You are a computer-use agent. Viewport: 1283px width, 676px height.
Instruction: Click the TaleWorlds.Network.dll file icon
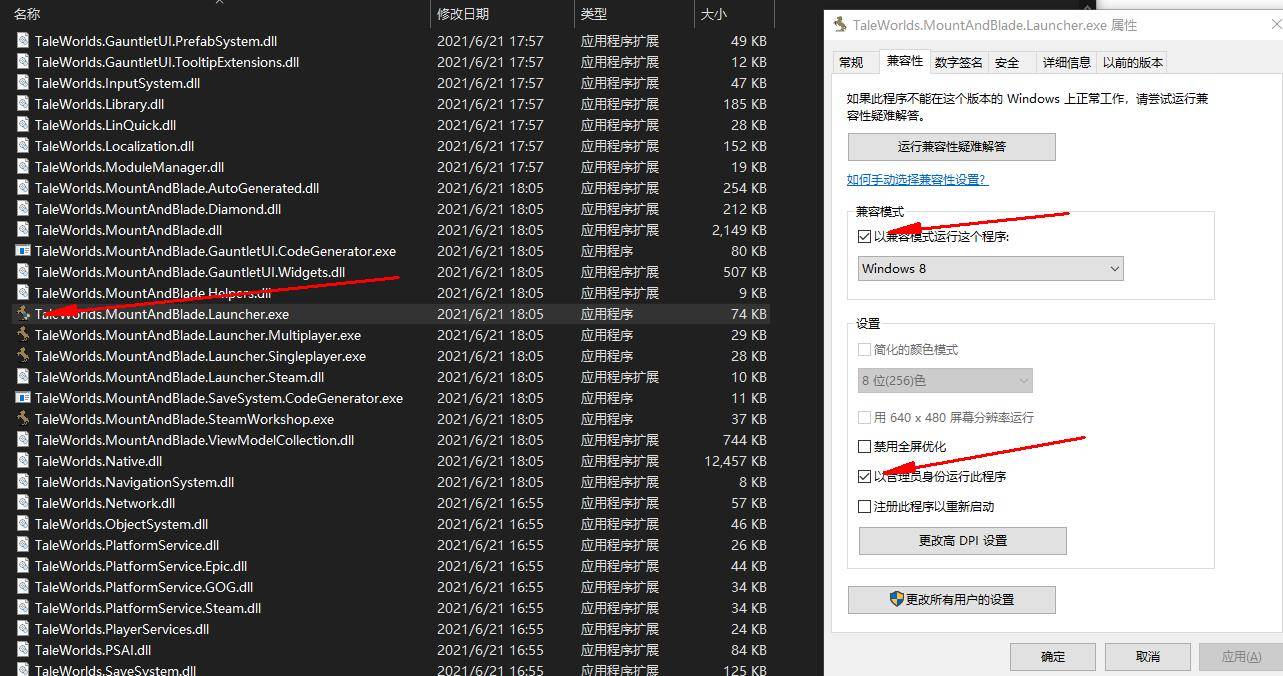click(23, 503)
